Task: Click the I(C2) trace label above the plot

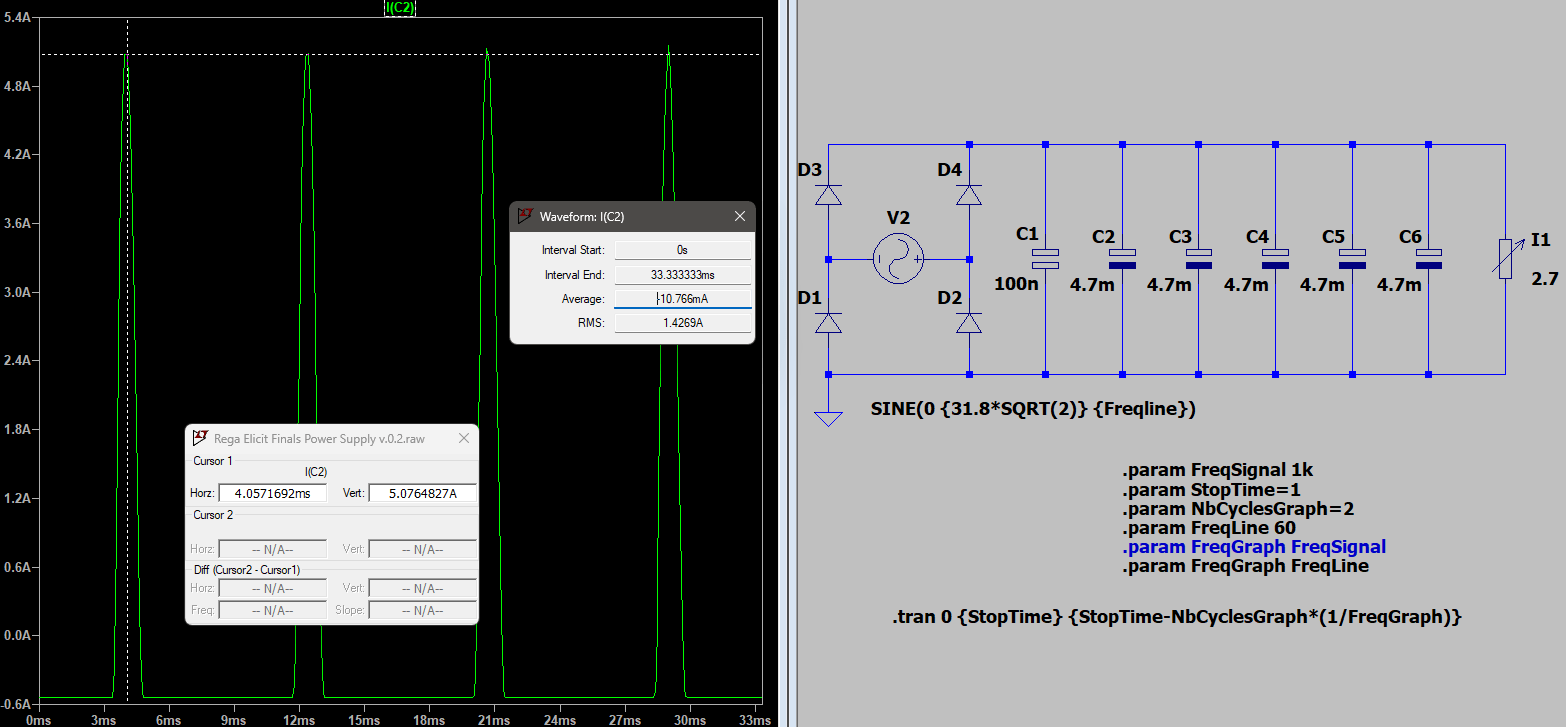Action: (x=400, y=8)
